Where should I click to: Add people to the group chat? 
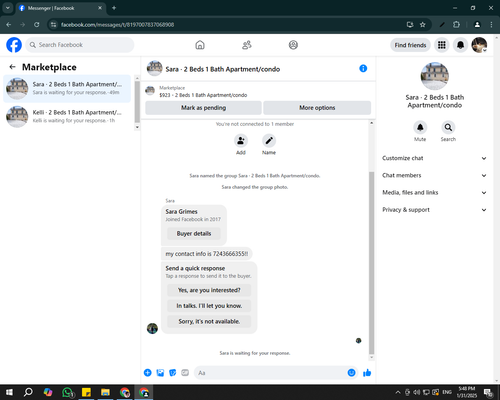[x=241, y=141]
